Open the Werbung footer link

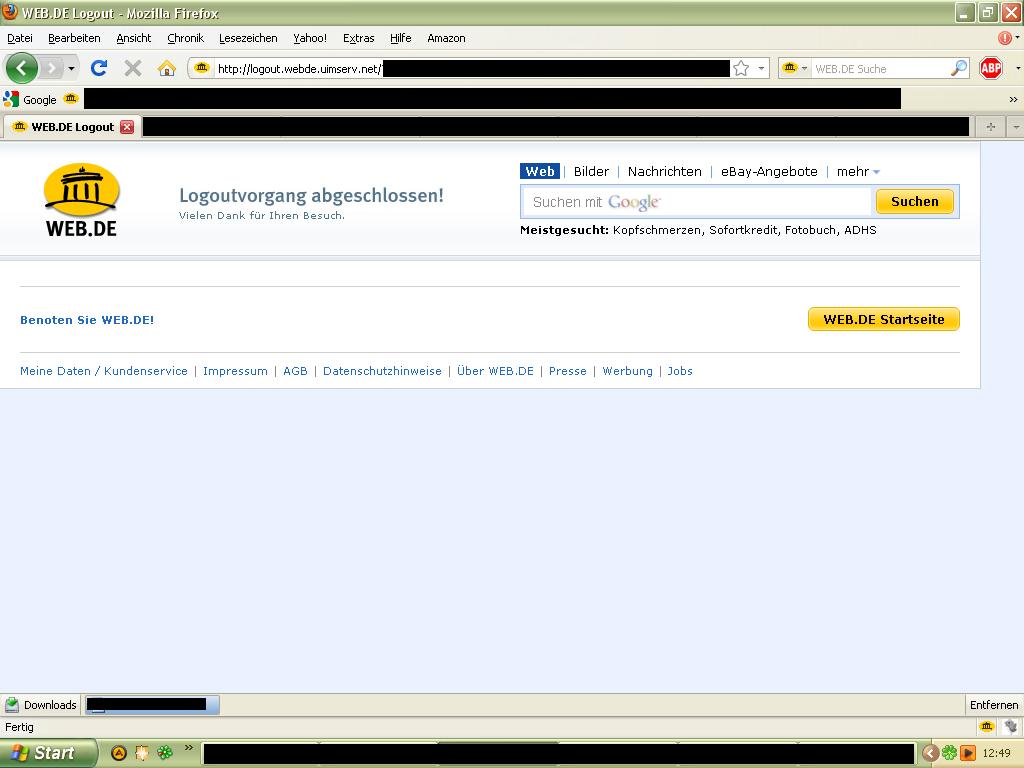[x=627, y=371]
